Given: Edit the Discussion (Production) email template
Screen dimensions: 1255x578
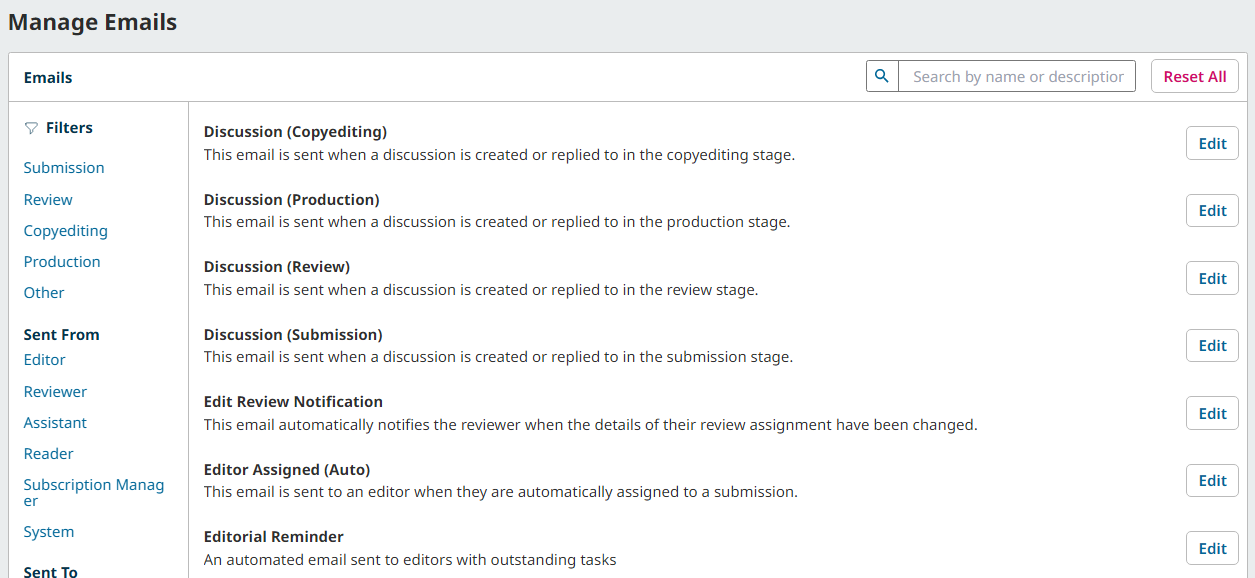Looking at the screenshot, I should (1212, 211).
